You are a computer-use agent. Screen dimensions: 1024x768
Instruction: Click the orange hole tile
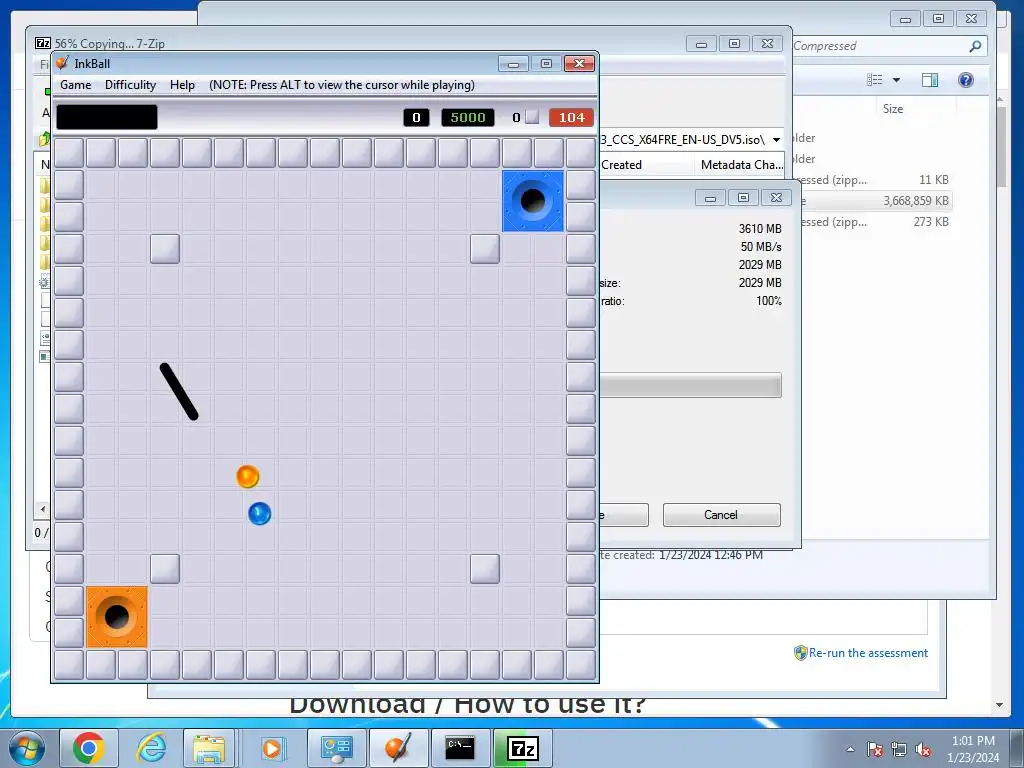(x=117, y=616)
